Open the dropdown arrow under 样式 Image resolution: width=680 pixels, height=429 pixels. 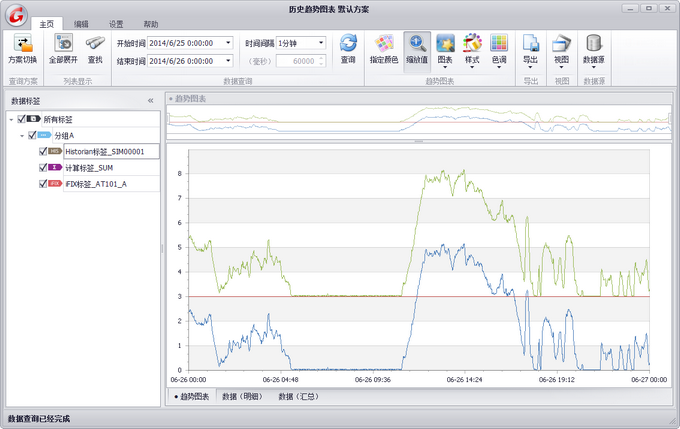point(472,67)
